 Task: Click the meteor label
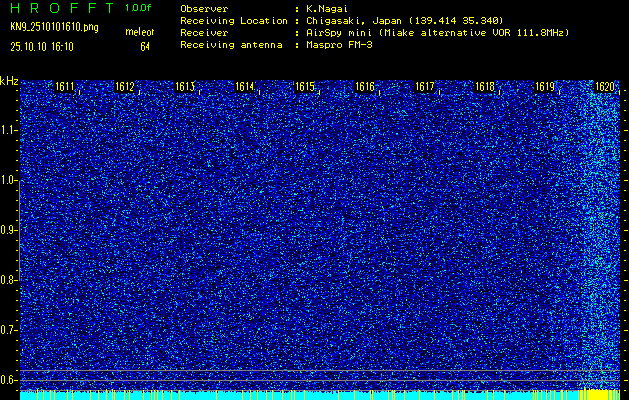point(138,33)
